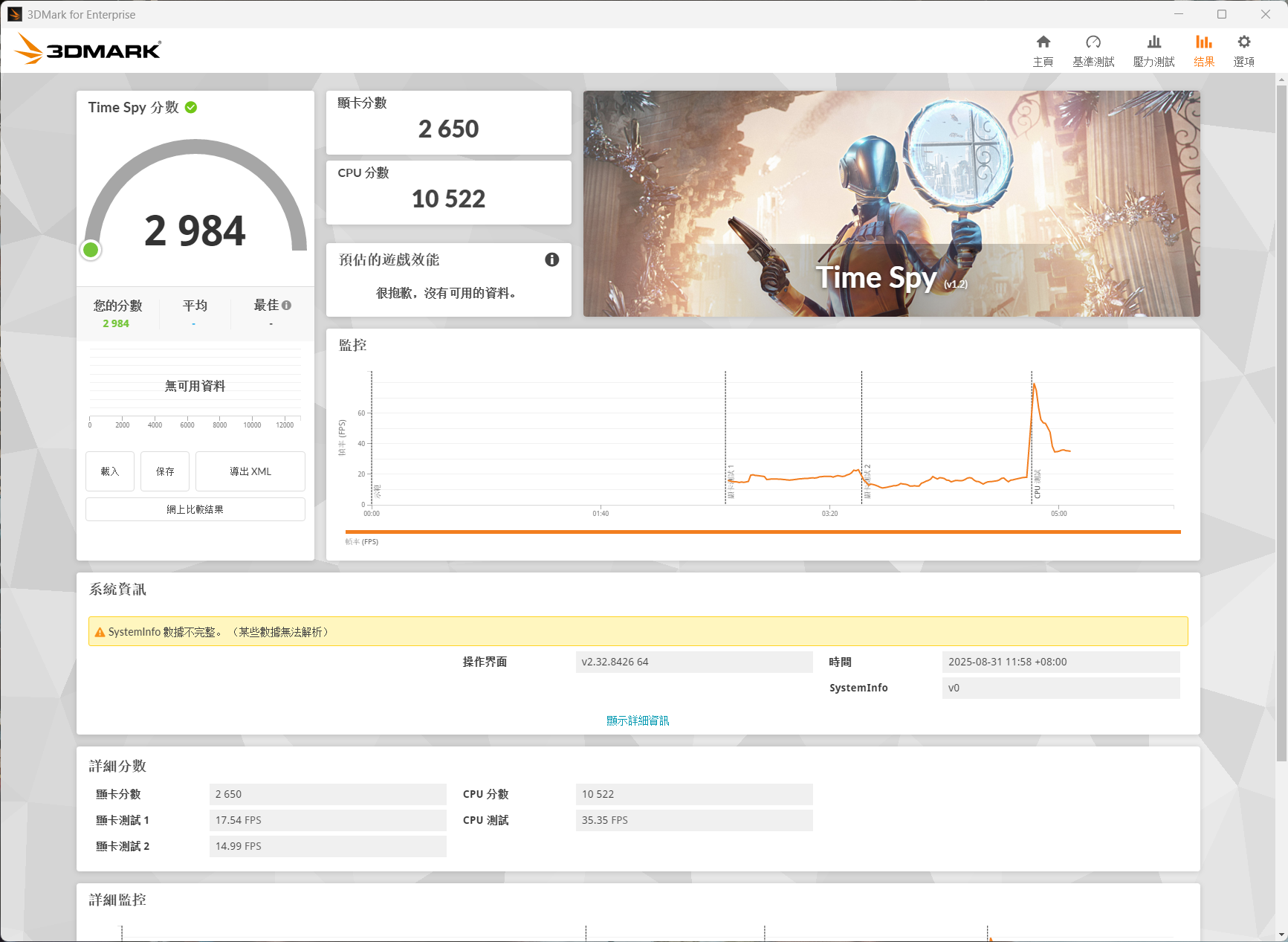Click the 導出 XML button
The width and height of the screenshot is (1288, 942).
pyautogui.click(x=250, y=471)
